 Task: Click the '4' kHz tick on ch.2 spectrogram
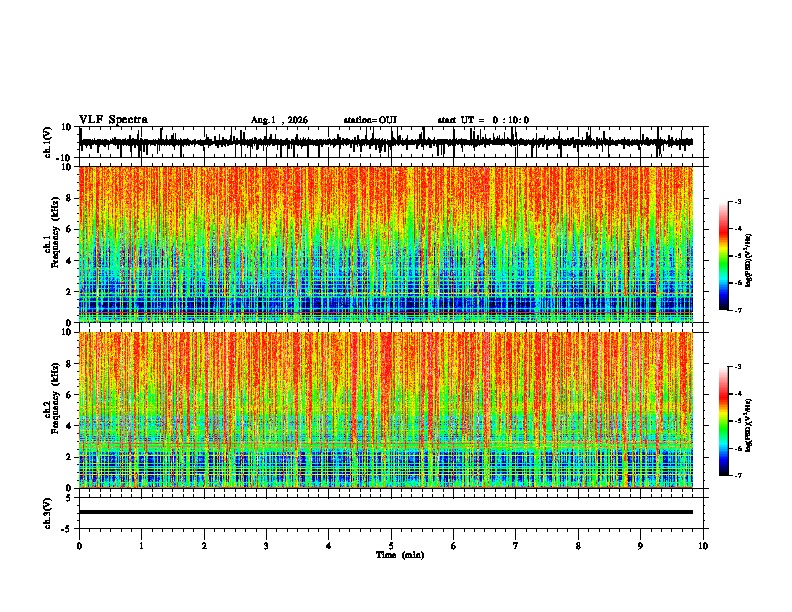[x=69, y=426]
